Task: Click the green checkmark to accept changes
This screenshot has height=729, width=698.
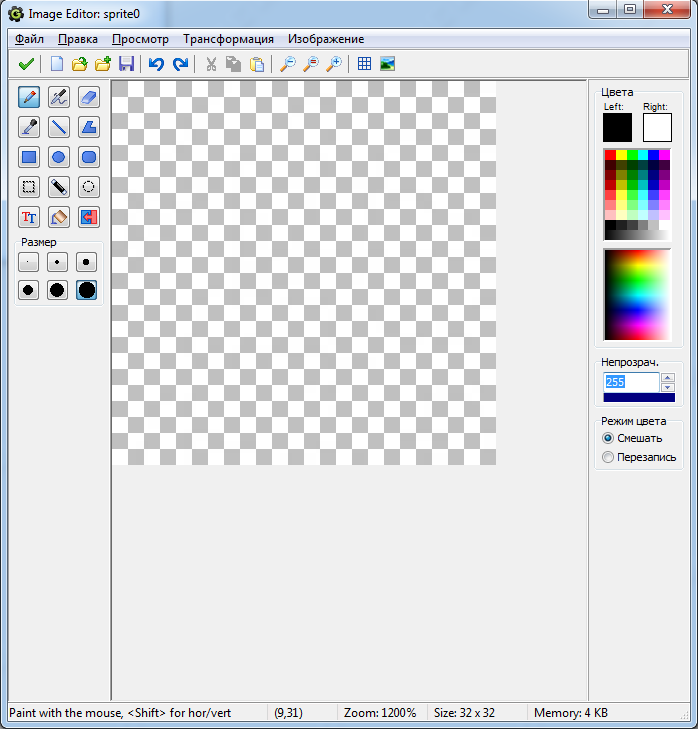Action: 26,64
